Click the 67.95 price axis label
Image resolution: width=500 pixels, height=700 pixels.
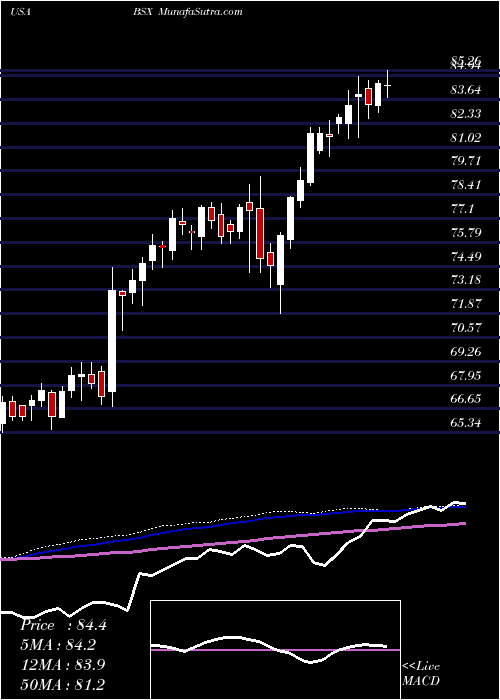(466, 375)
